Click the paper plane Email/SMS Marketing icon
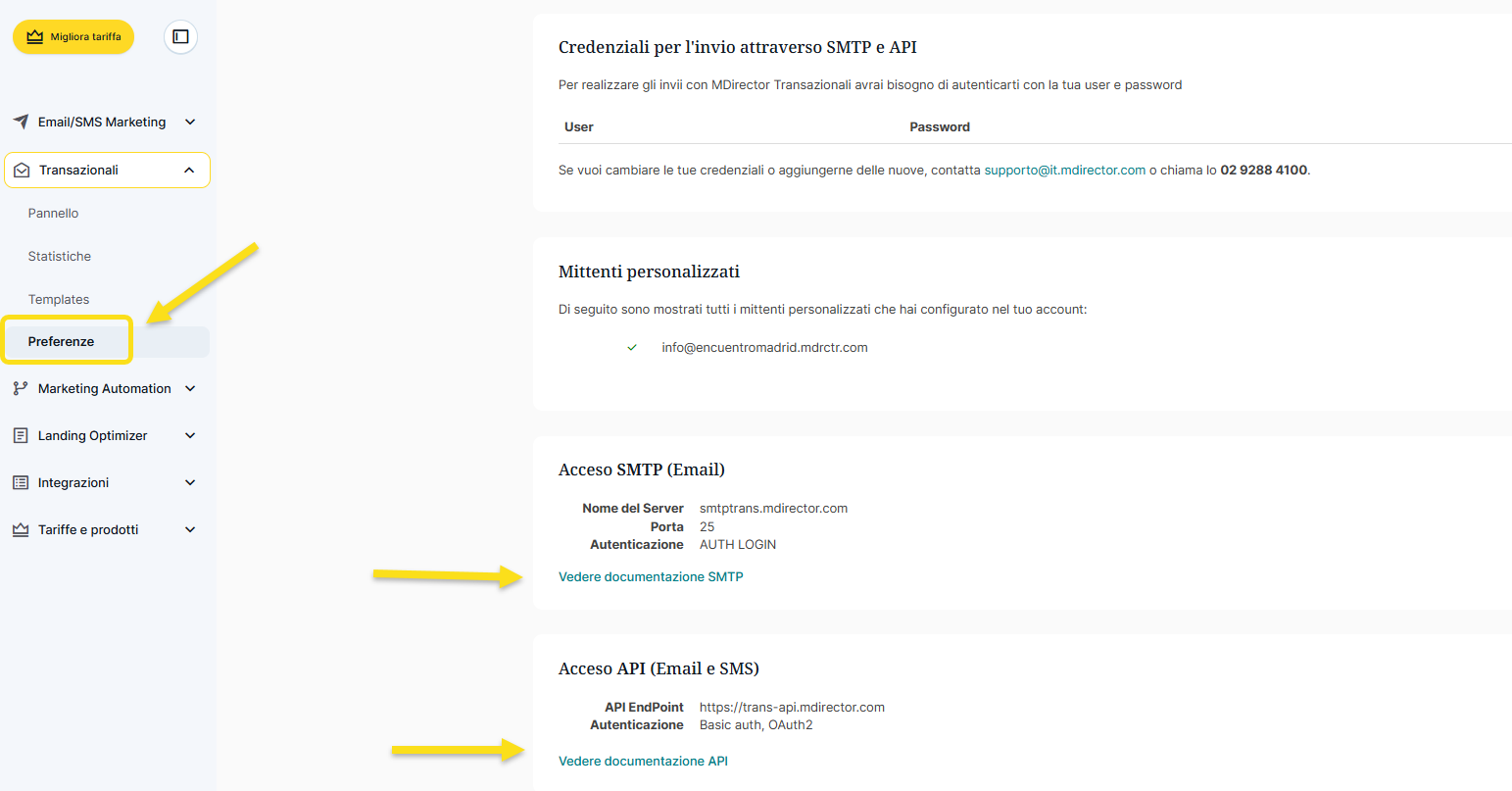Viewport: 1512px width, 791px height. (21, 122)
